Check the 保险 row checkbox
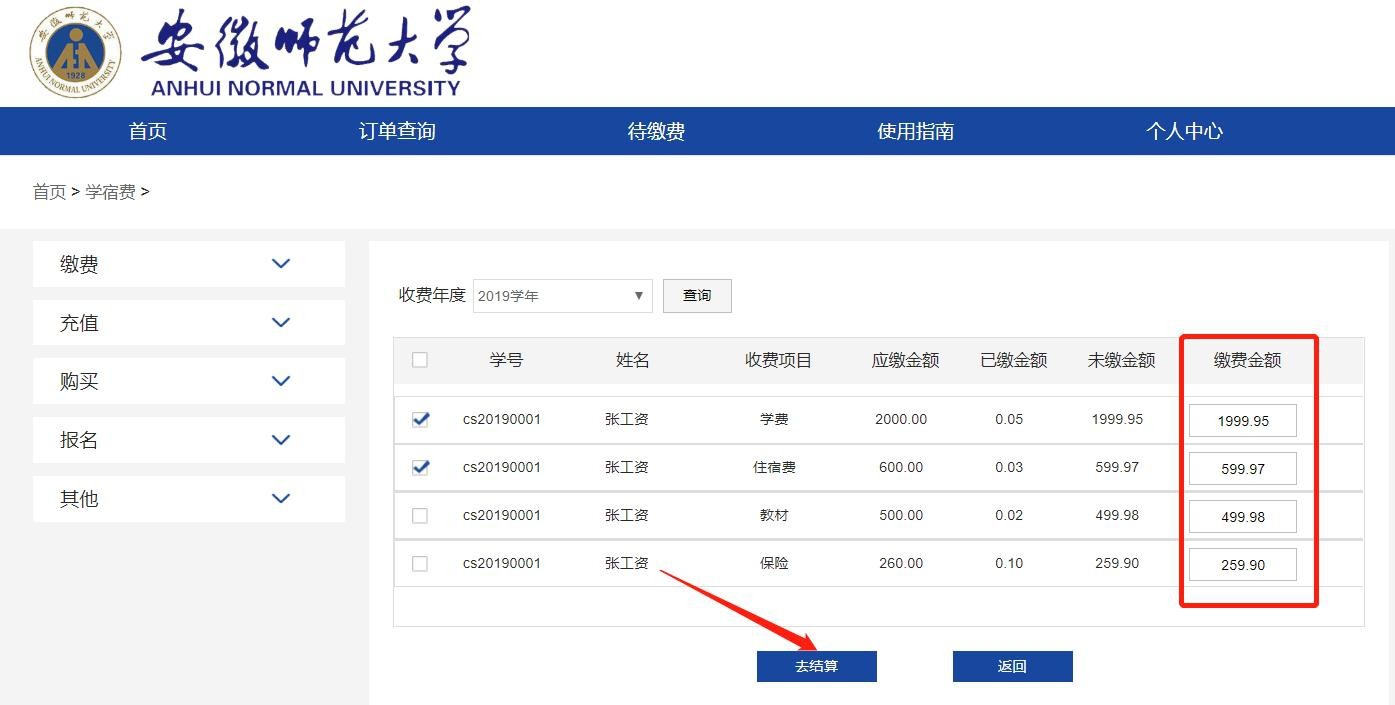The height and width of the screenshot is (705, 1395). 420,563
